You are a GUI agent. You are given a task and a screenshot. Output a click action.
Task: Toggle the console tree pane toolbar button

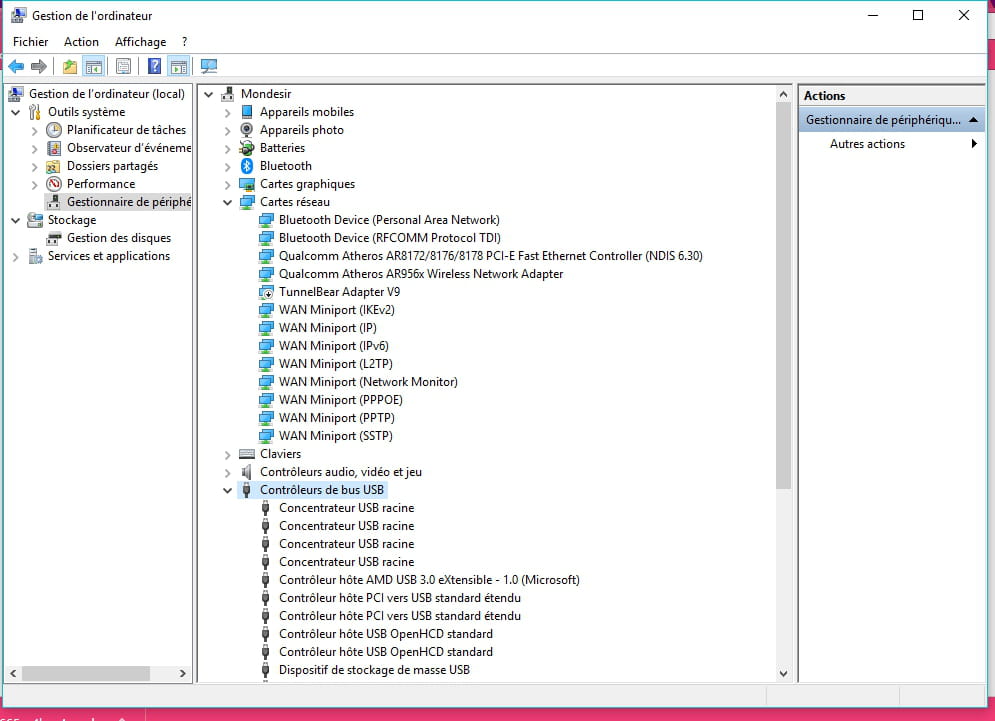tap(93, 66)
